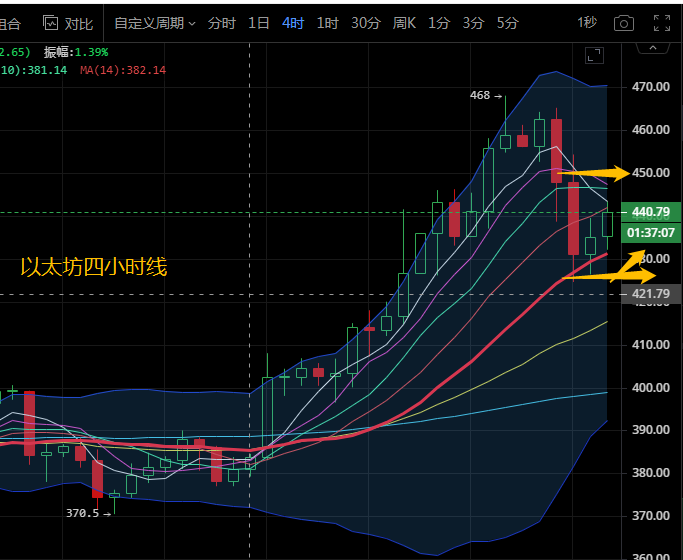The width and height of the screenshot is (683, 560).
Task: Select the 1日 daily timeframe
Action: pyautogui.click(x=258, y=22)
